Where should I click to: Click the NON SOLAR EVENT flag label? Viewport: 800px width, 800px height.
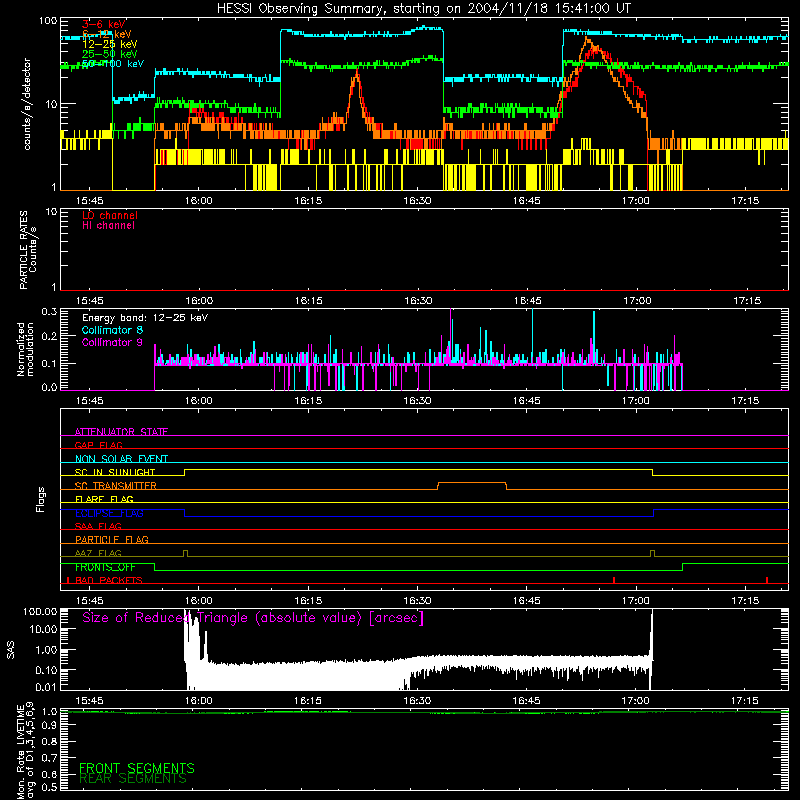(121, 459)
